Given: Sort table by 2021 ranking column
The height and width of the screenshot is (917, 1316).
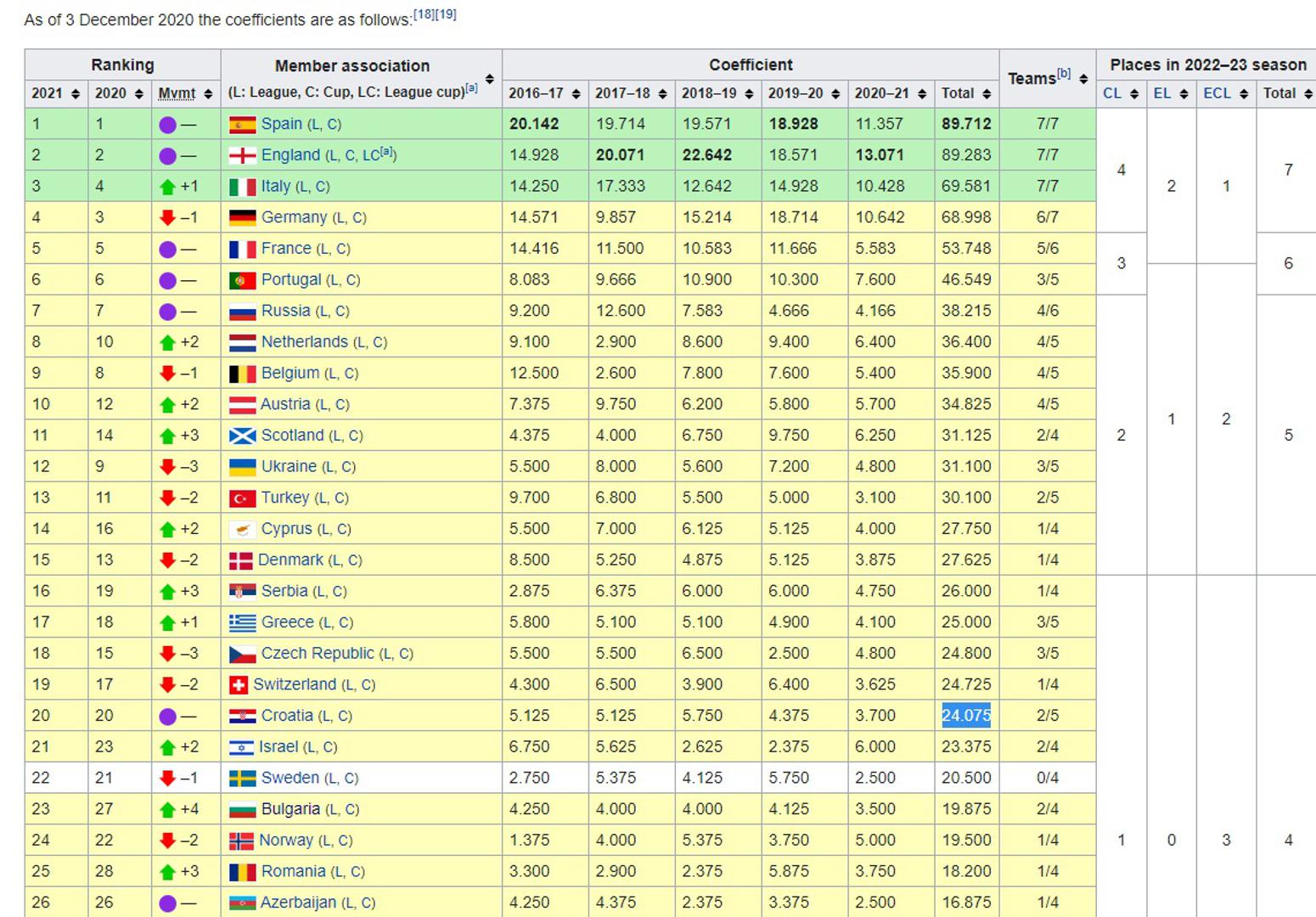Looking at the screenshot, I should (76, 94).
